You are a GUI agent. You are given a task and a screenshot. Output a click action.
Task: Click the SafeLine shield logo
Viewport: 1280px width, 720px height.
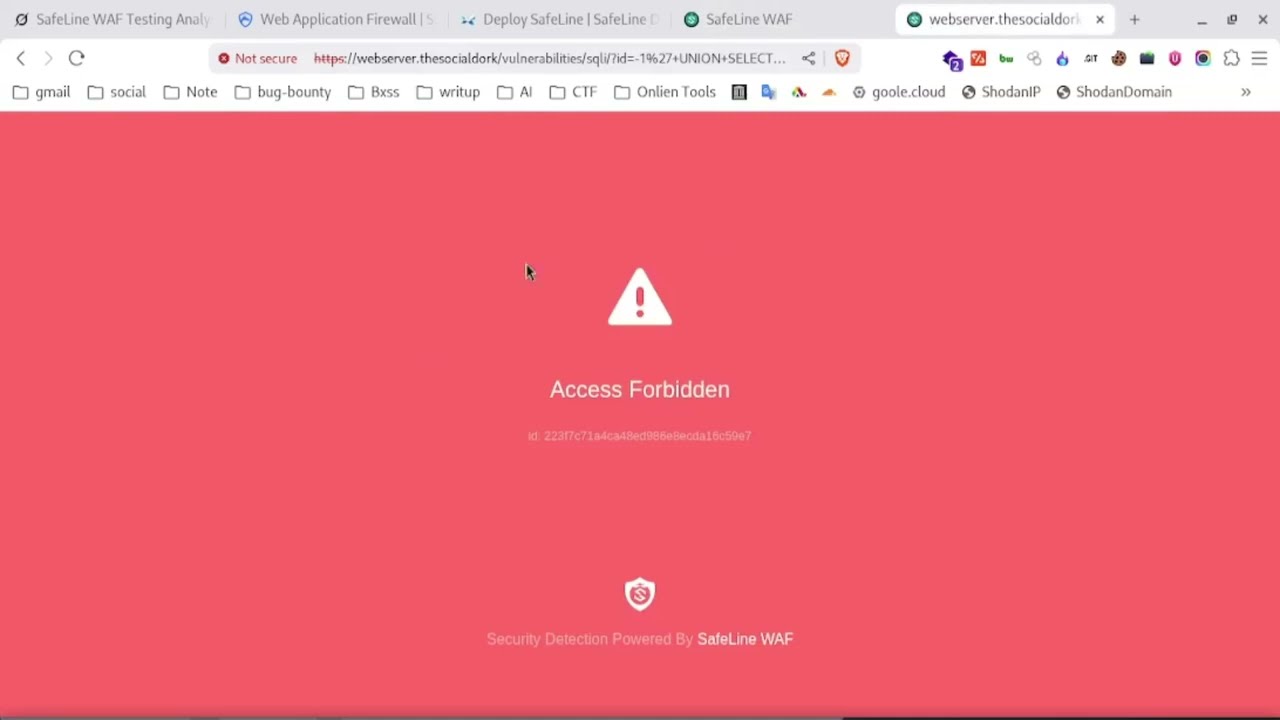pos(640,594)
